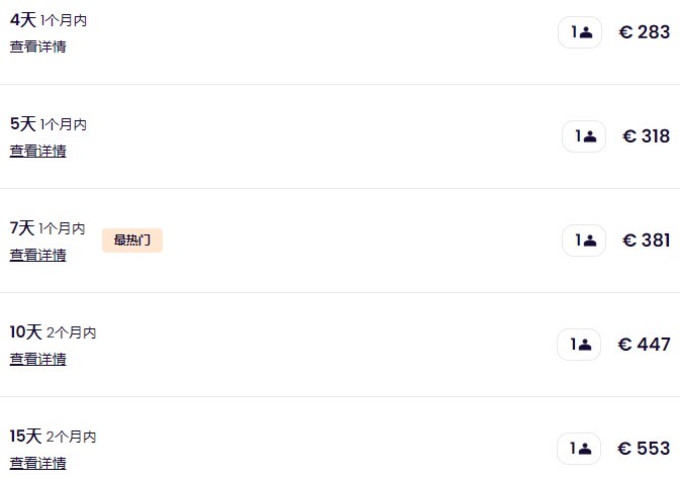Show details link for the 15天 pass
This screenshot has width=680, height=480.
pyautogui.click(x=38, y=463)
